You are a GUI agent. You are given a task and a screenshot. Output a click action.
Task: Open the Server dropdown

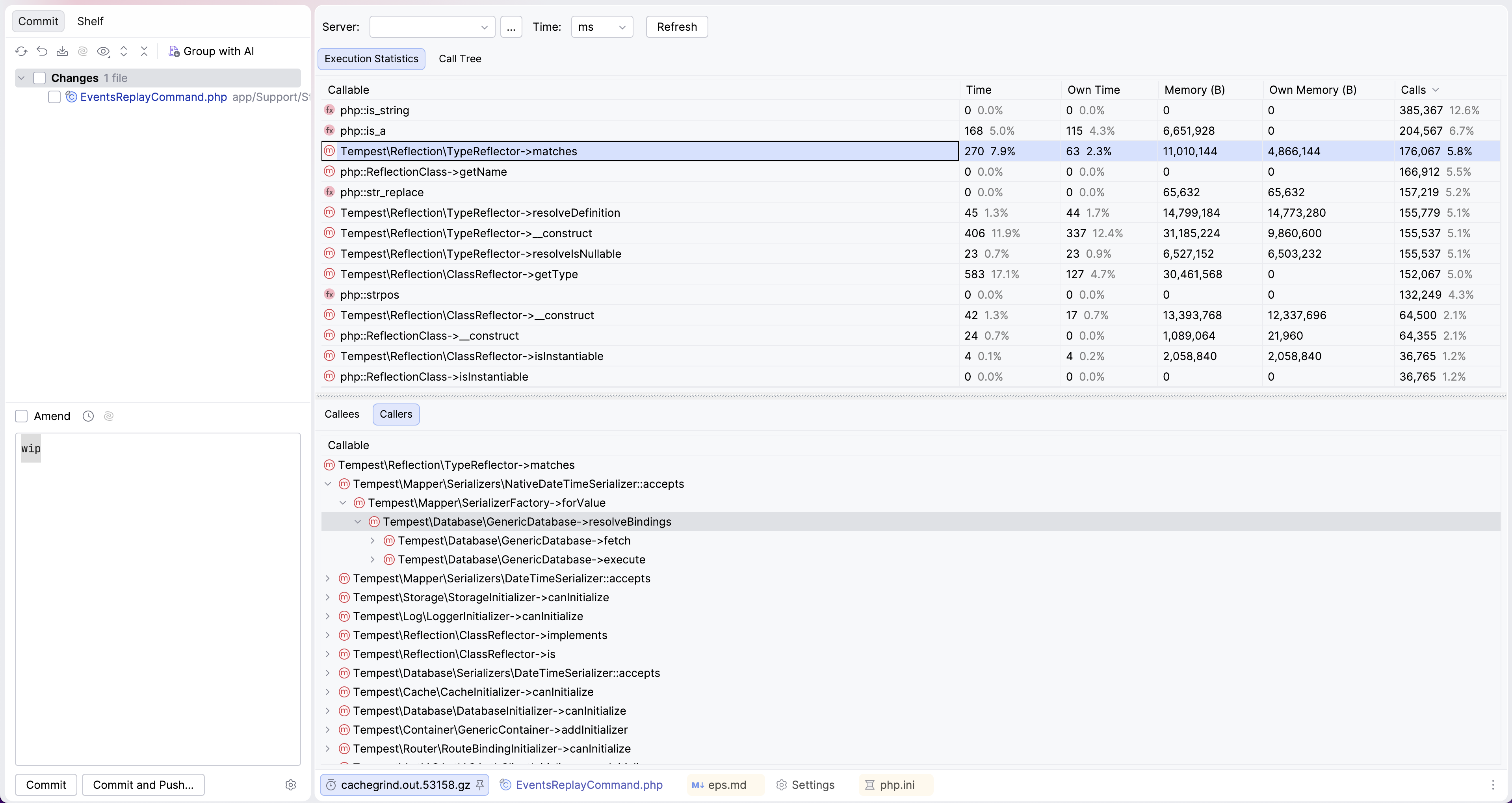(x=432, y=27)
